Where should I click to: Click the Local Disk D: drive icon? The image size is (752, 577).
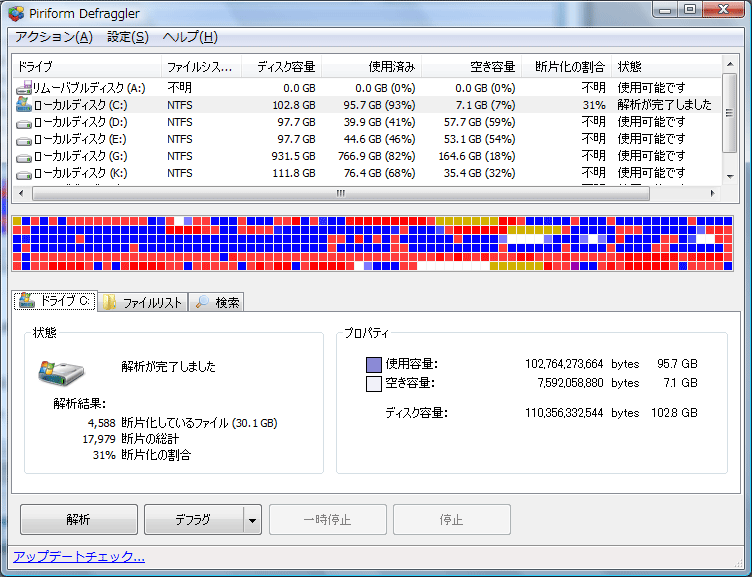(x=24, y=123)
